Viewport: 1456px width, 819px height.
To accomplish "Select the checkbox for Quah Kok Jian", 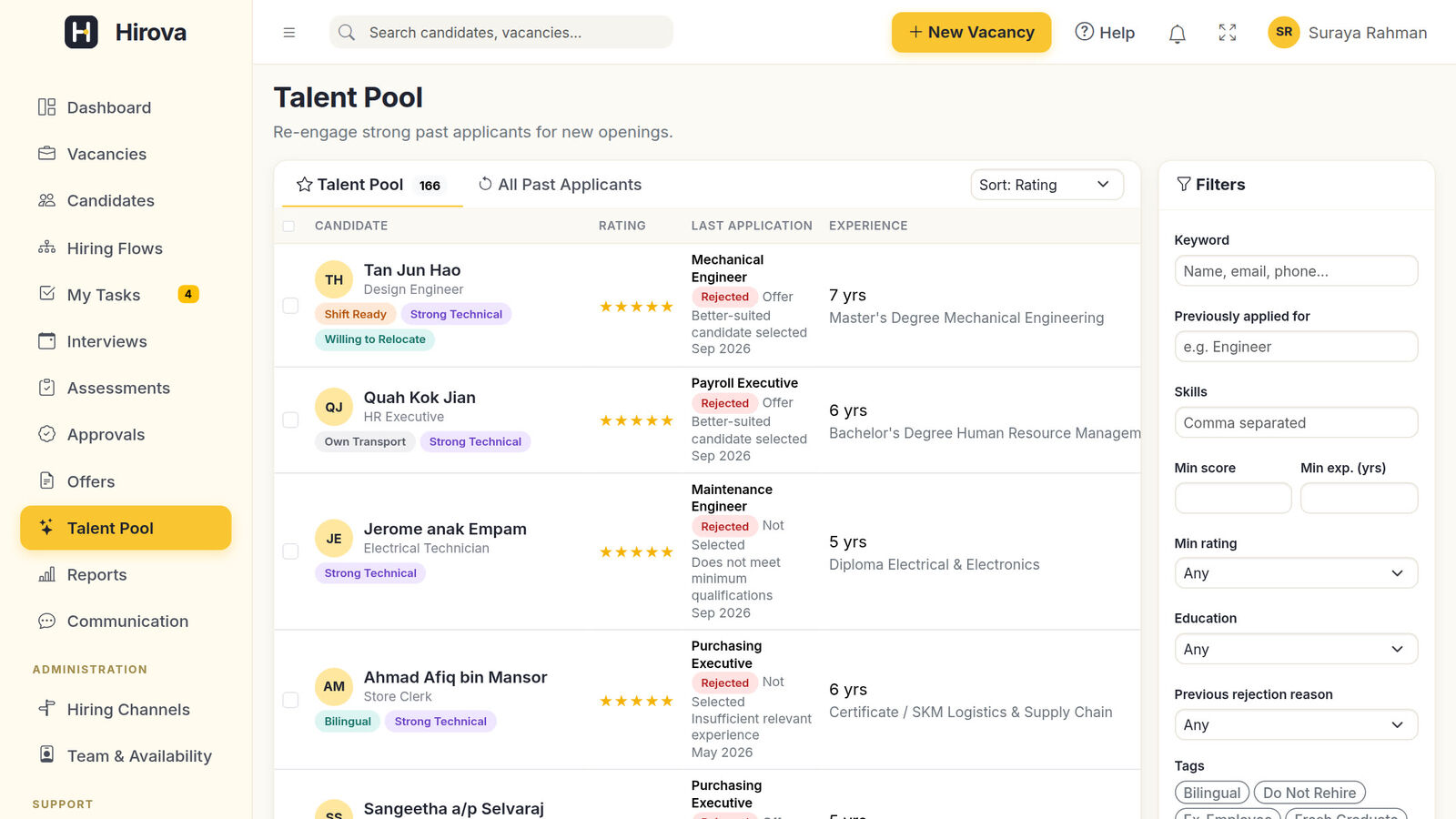I will tap(290, 420).
